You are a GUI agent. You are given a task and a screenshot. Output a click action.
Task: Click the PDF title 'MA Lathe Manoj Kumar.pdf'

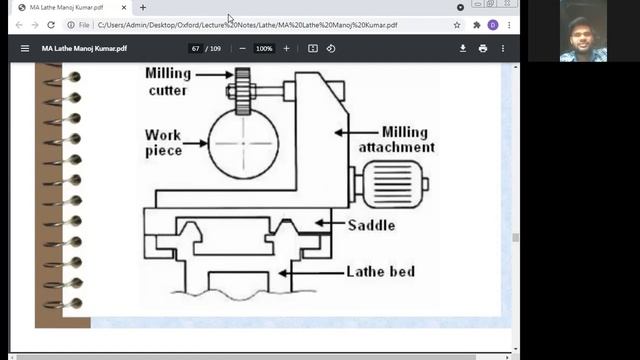click(x=84, y=49)
